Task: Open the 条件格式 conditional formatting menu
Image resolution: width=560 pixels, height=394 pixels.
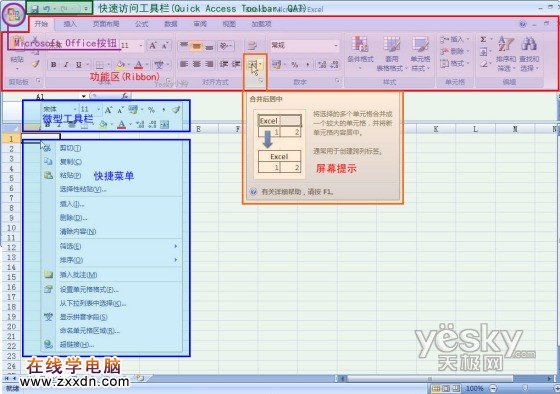Action: point(360,53)
